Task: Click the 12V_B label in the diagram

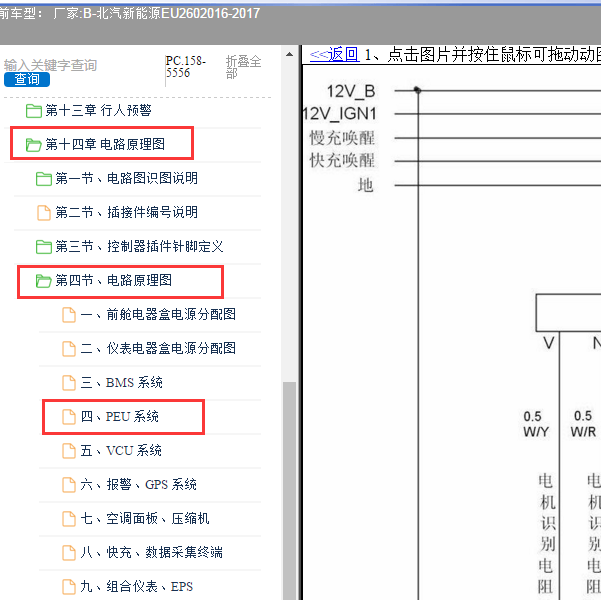Action: 351,91
